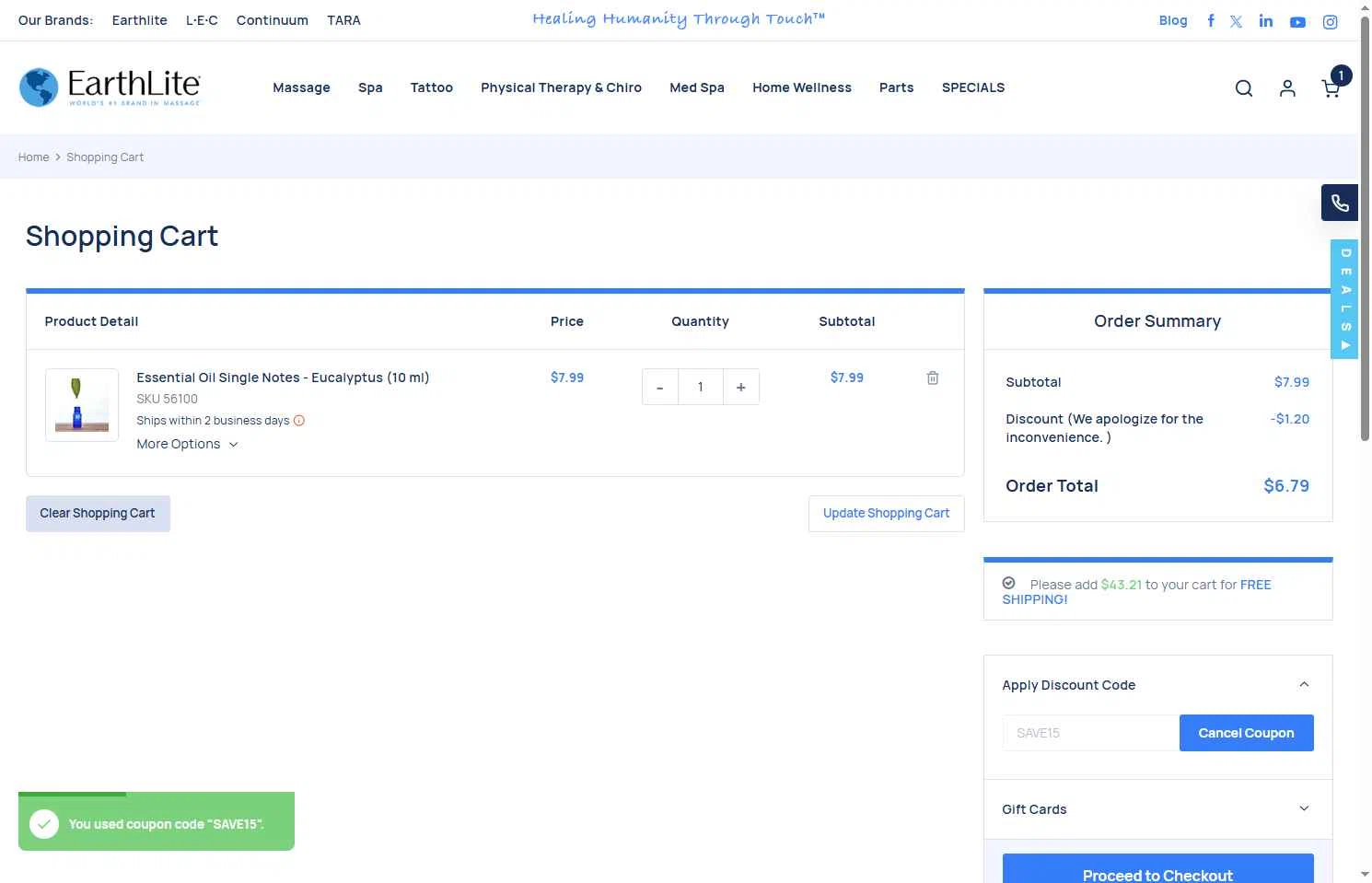Click the Clear Shopping Cart button
This screenshot has width=1372, height=883.
tap(98, 514)
